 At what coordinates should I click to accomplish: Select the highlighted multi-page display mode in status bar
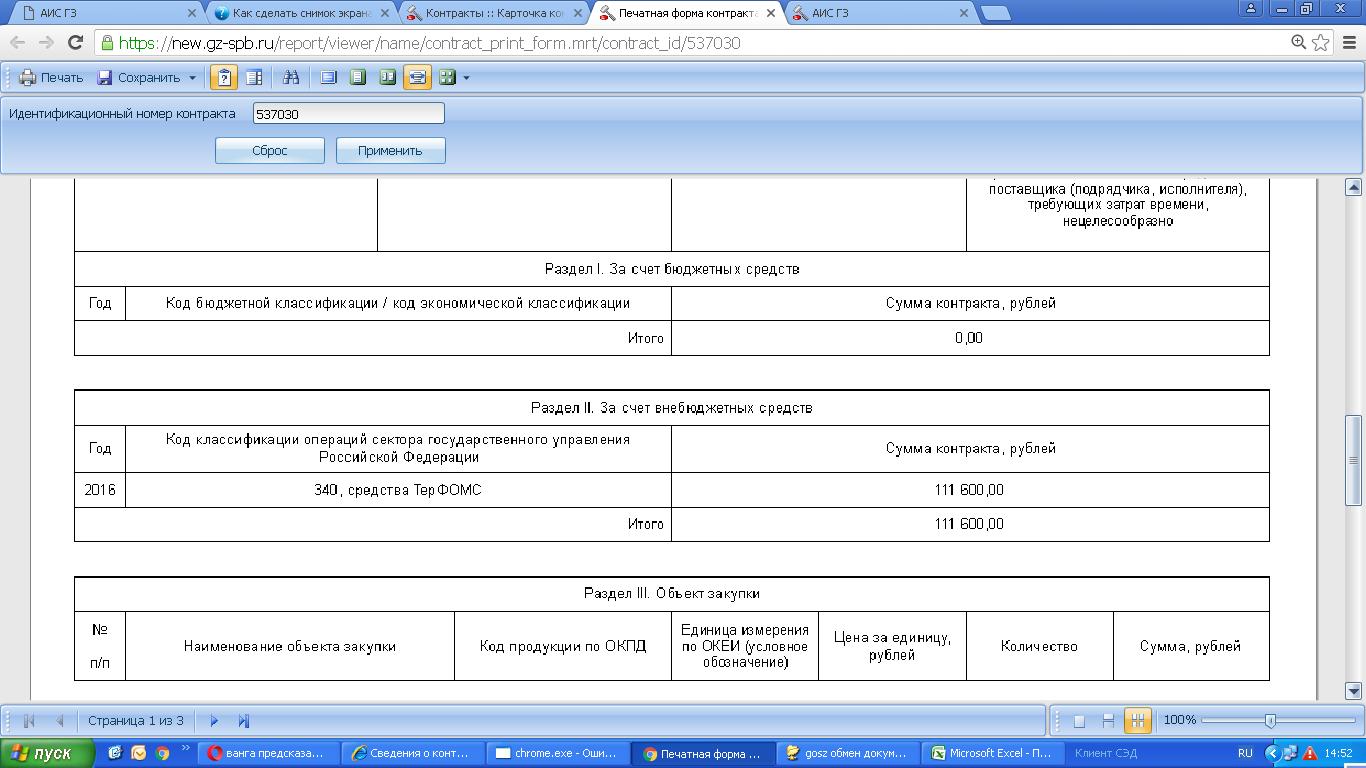point(1137,720)
